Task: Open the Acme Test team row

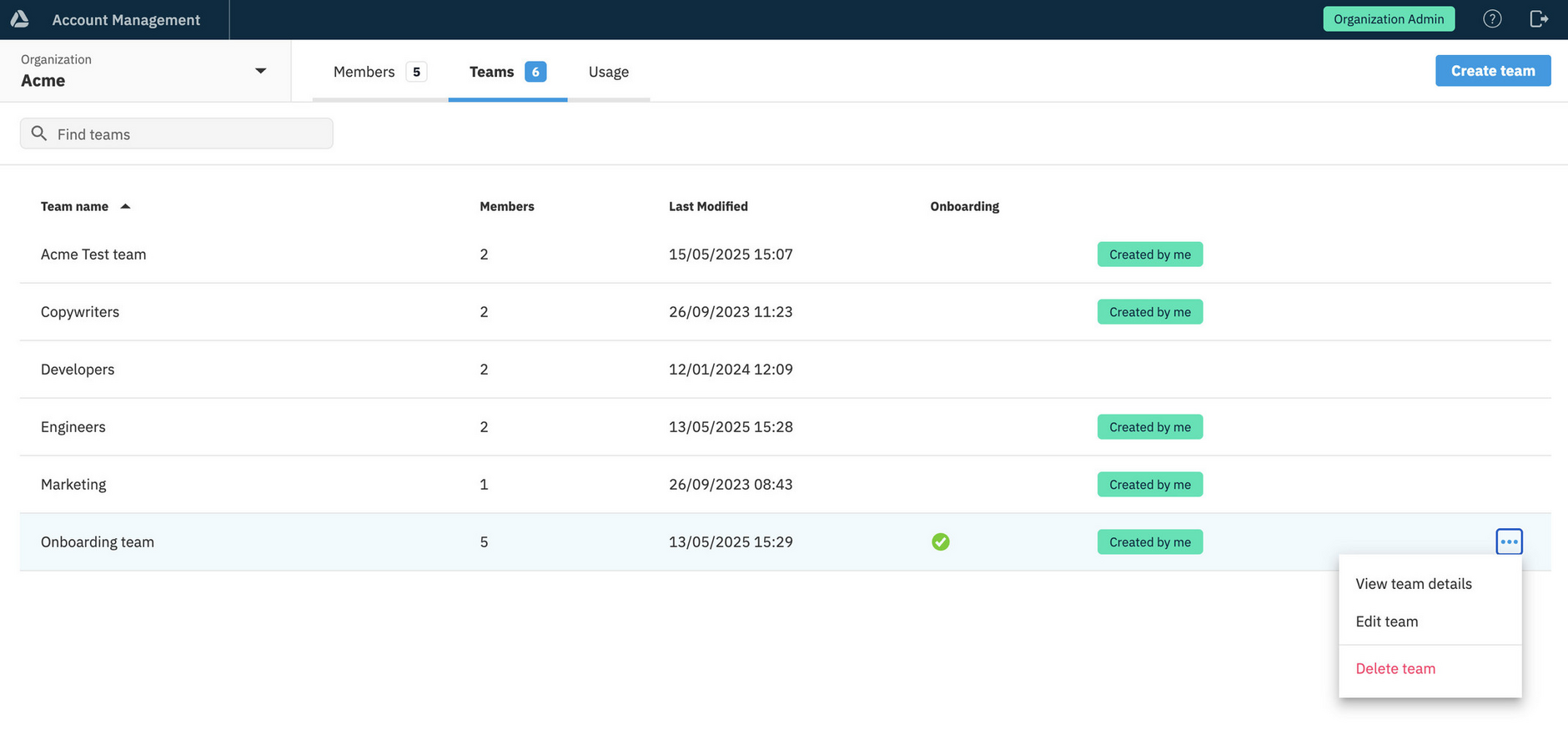Action: 785,254
